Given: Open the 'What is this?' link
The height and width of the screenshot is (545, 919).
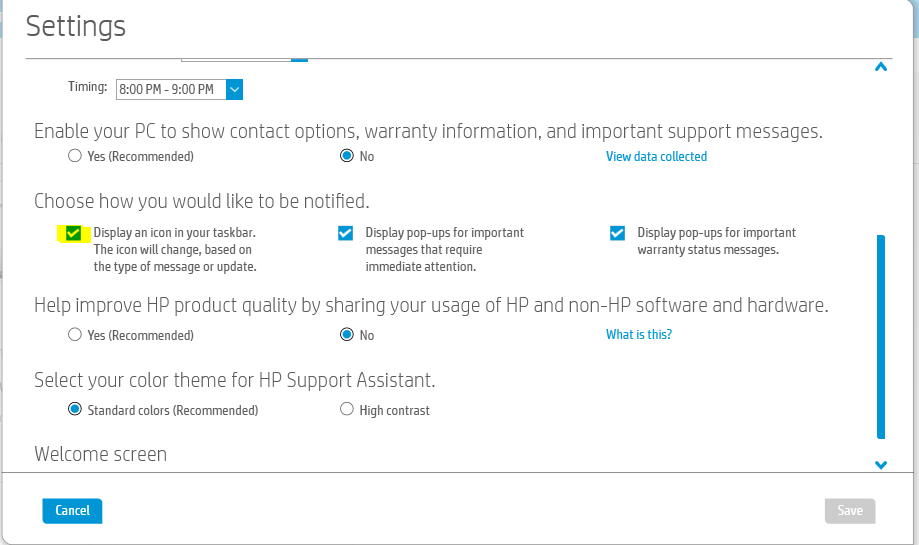Looking at the screenshot, I should click(x=638, y=335).
